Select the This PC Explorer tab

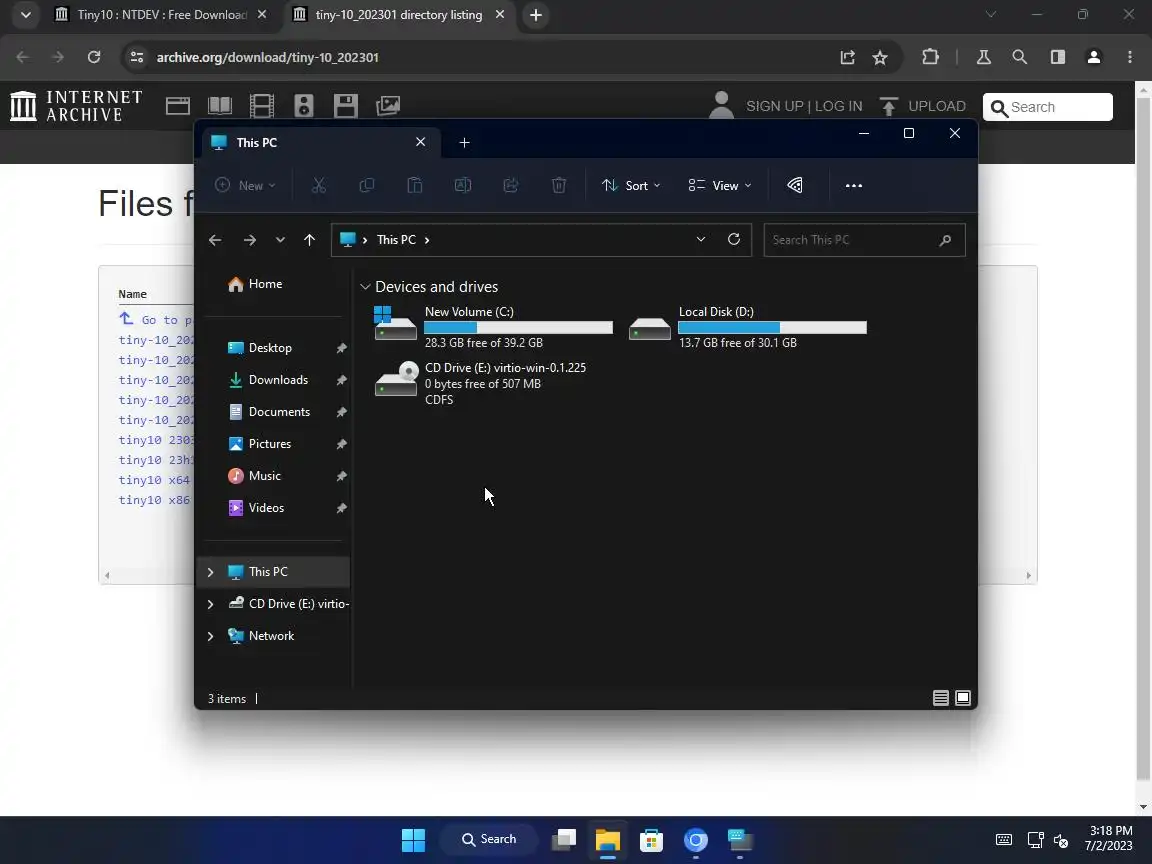[x=319, y=143]
